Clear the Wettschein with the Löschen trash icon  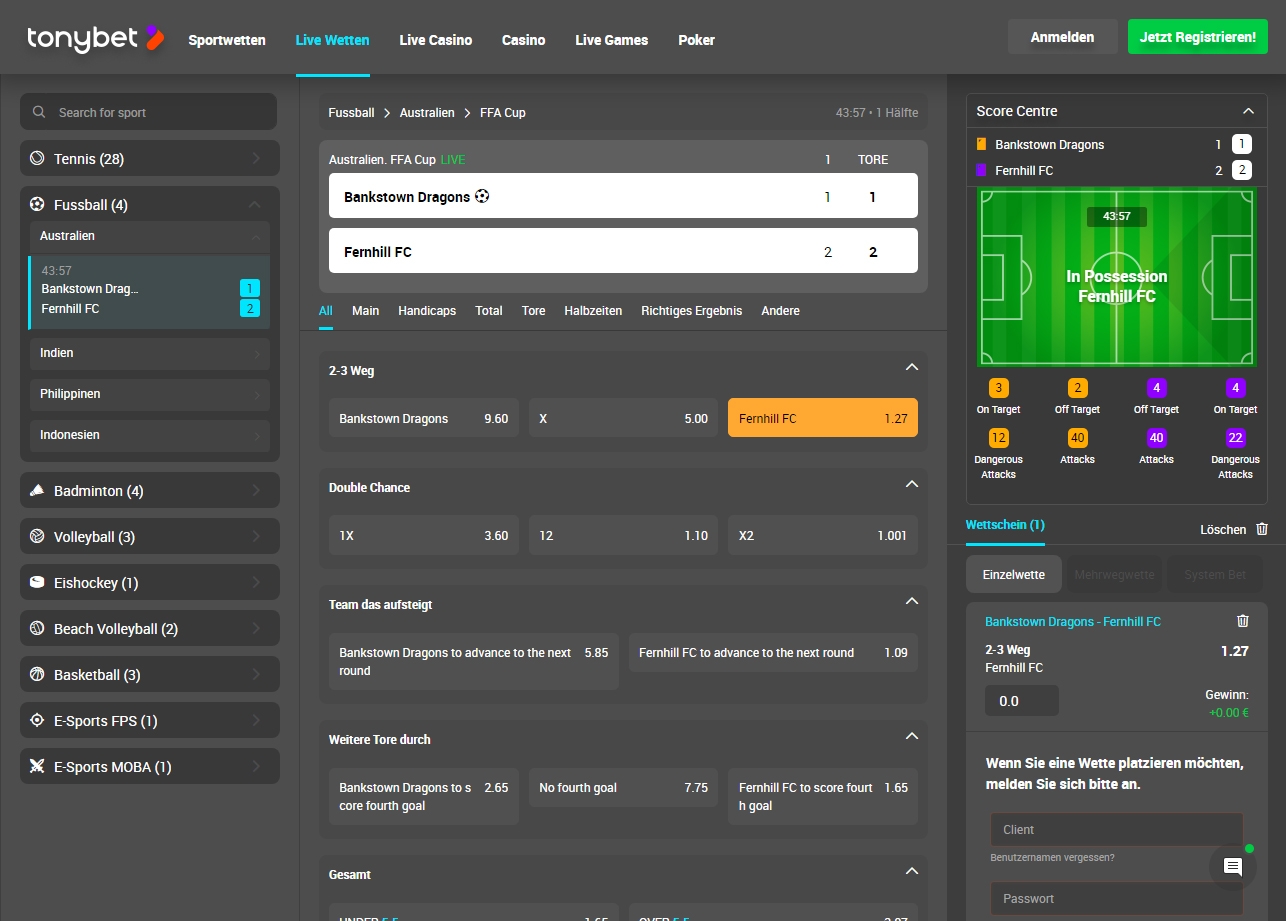click(1261, 529)
